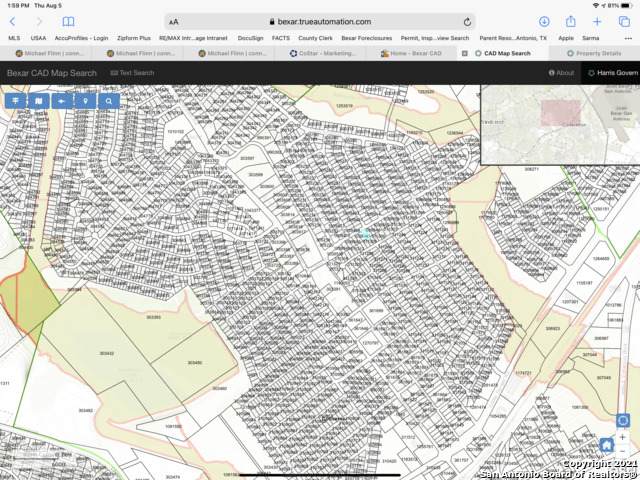
Task: Zoom out with the minus button
Action: coord(622,452)
